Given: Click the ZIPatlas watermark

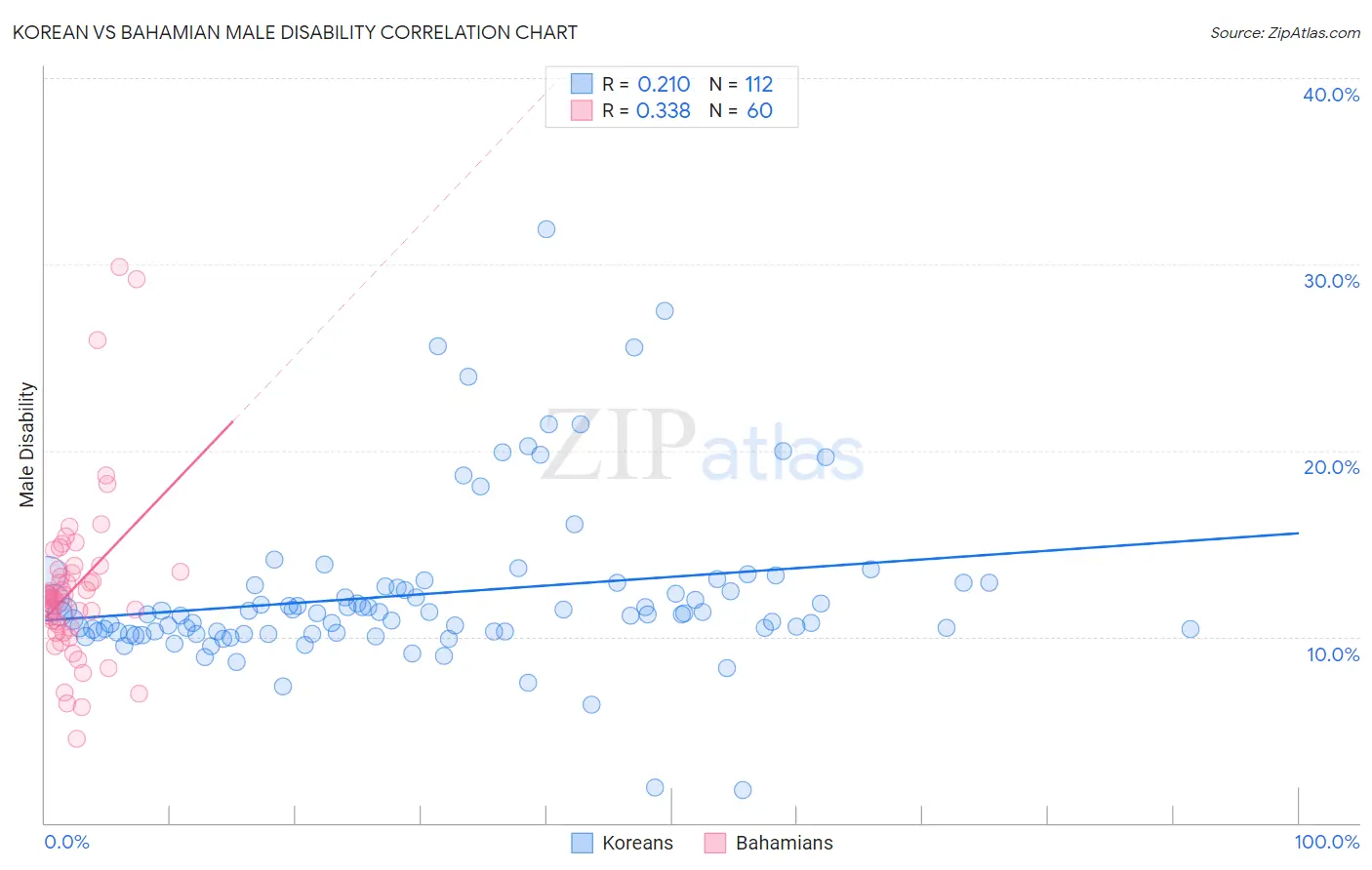Looking at the screenshot, I should tap(703, 445).
